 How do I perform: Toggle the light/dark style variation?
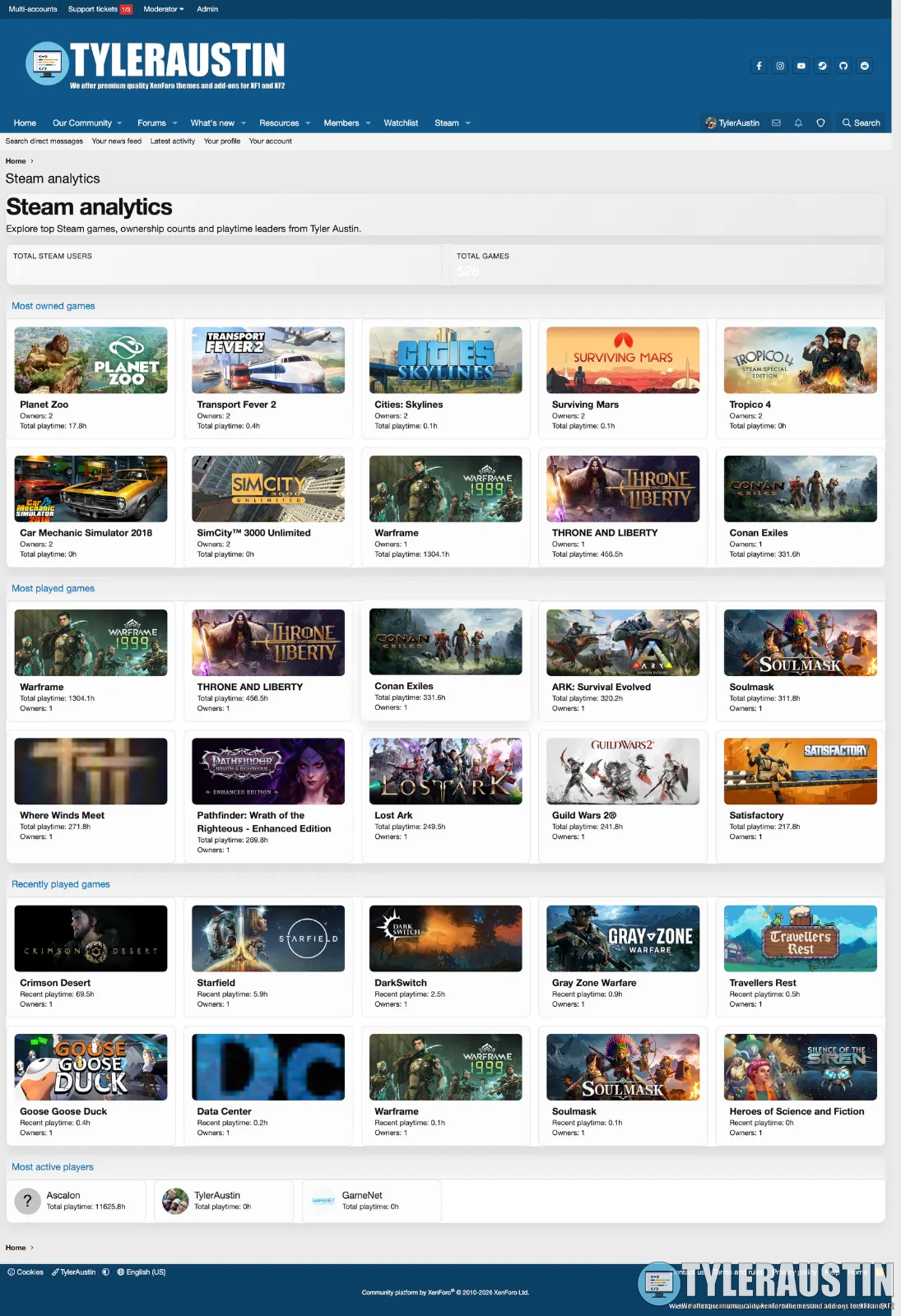tap(105, 1272)
